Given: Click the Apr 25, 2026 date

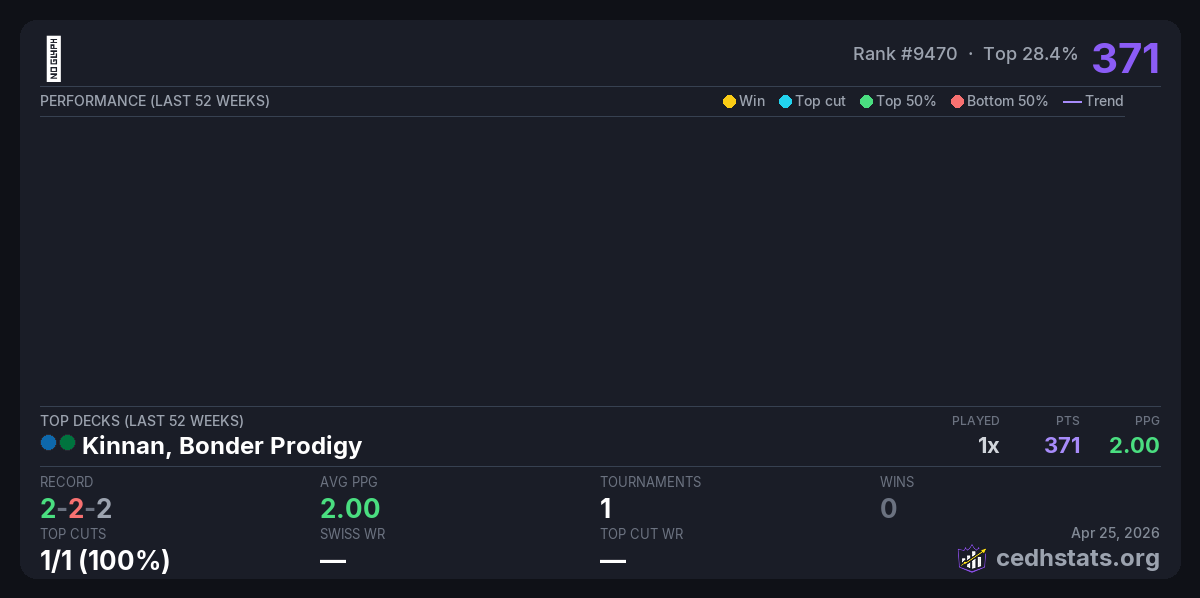Looking at the screenshot, I should tap(1115, 532).
